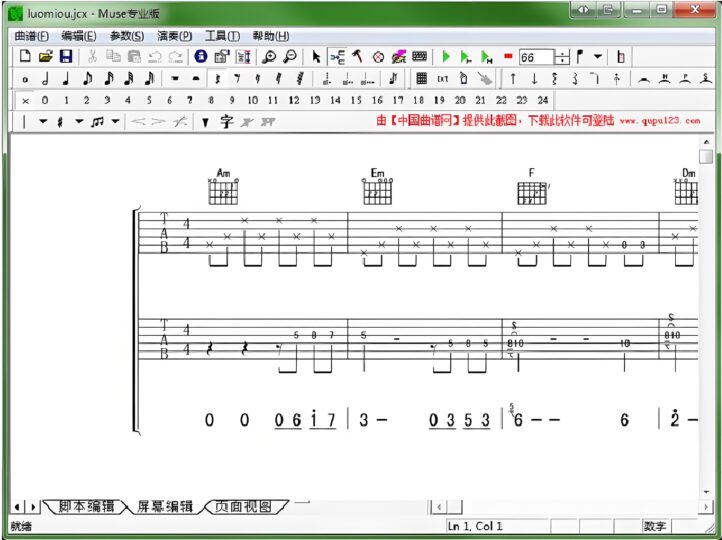Insert a half rest symbol

pos(196,79)
